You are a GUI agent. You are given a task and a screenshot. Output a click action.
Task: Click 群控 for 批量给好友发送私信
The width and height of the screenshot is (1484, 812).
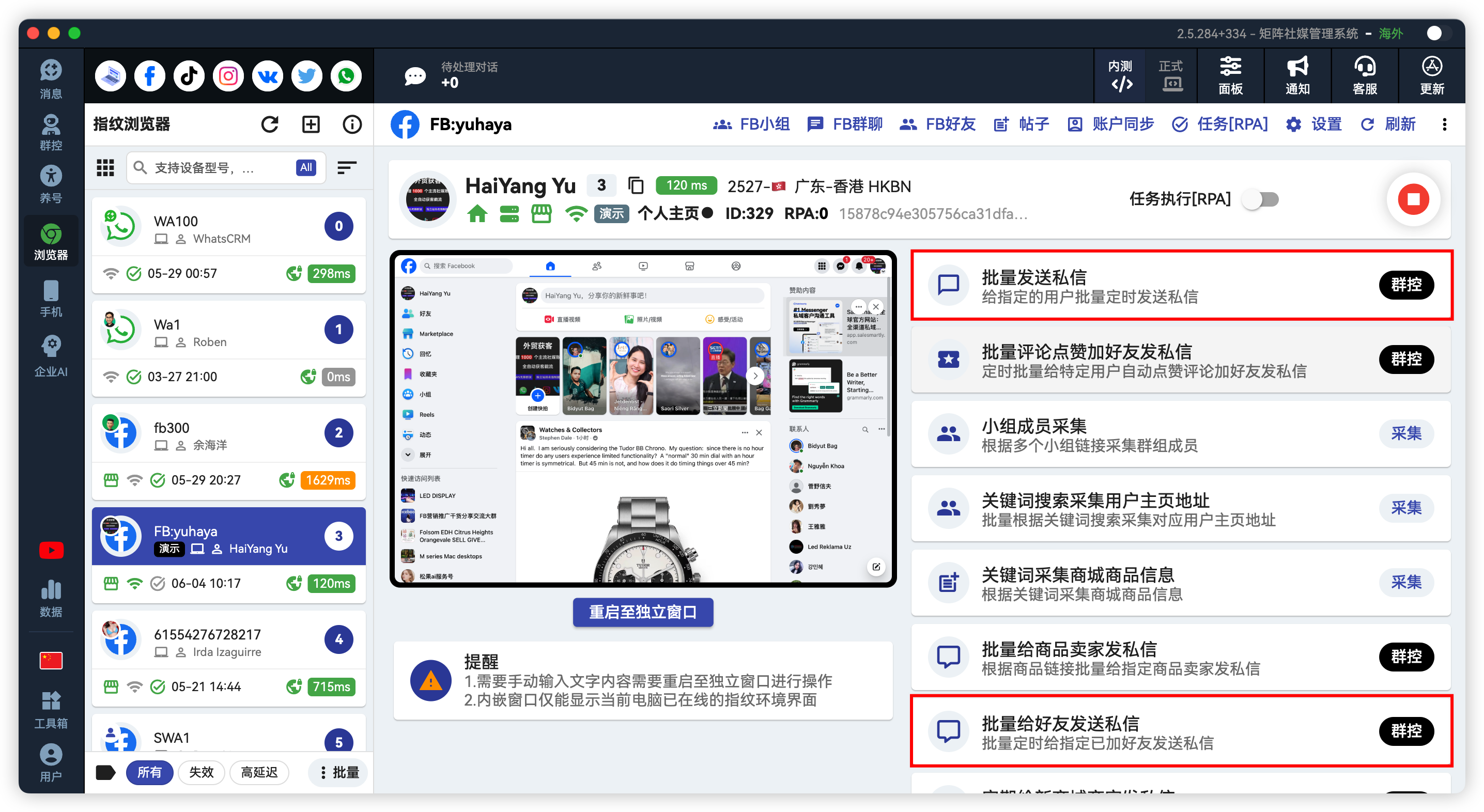[x=1406, y=731]
